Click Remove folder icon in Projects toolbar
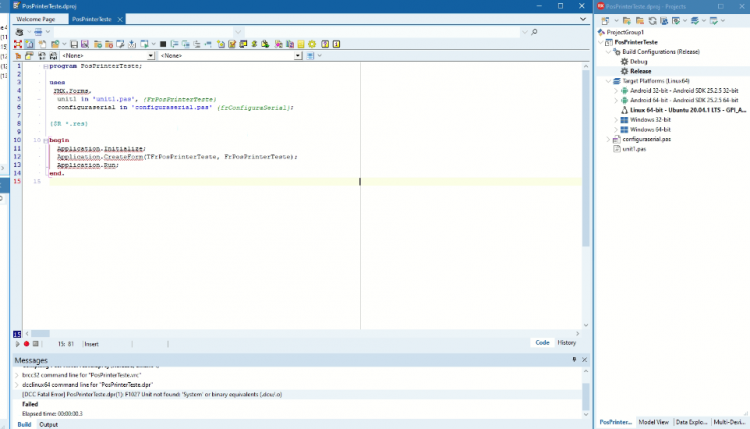Screen dimensions: 750x429 (640, 21)
